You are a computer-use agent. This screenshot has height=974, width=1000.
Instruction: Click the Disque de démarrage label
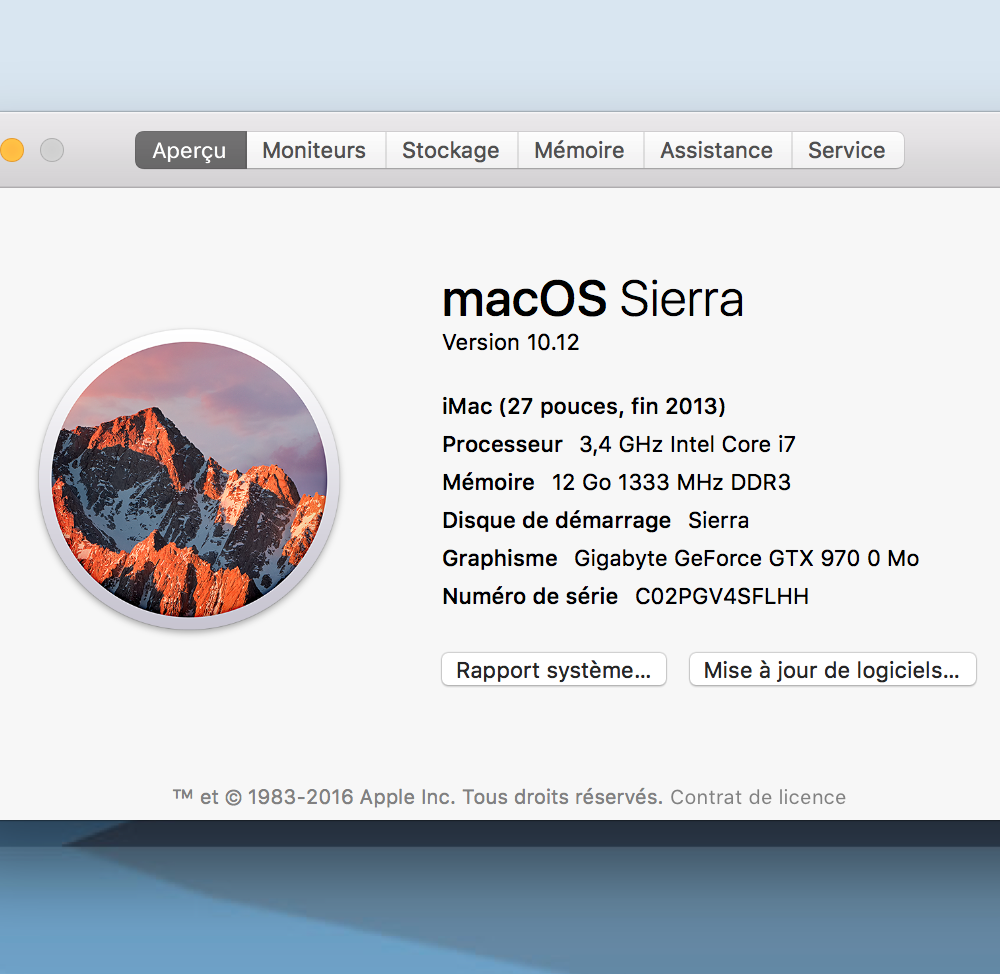point(557,520)
